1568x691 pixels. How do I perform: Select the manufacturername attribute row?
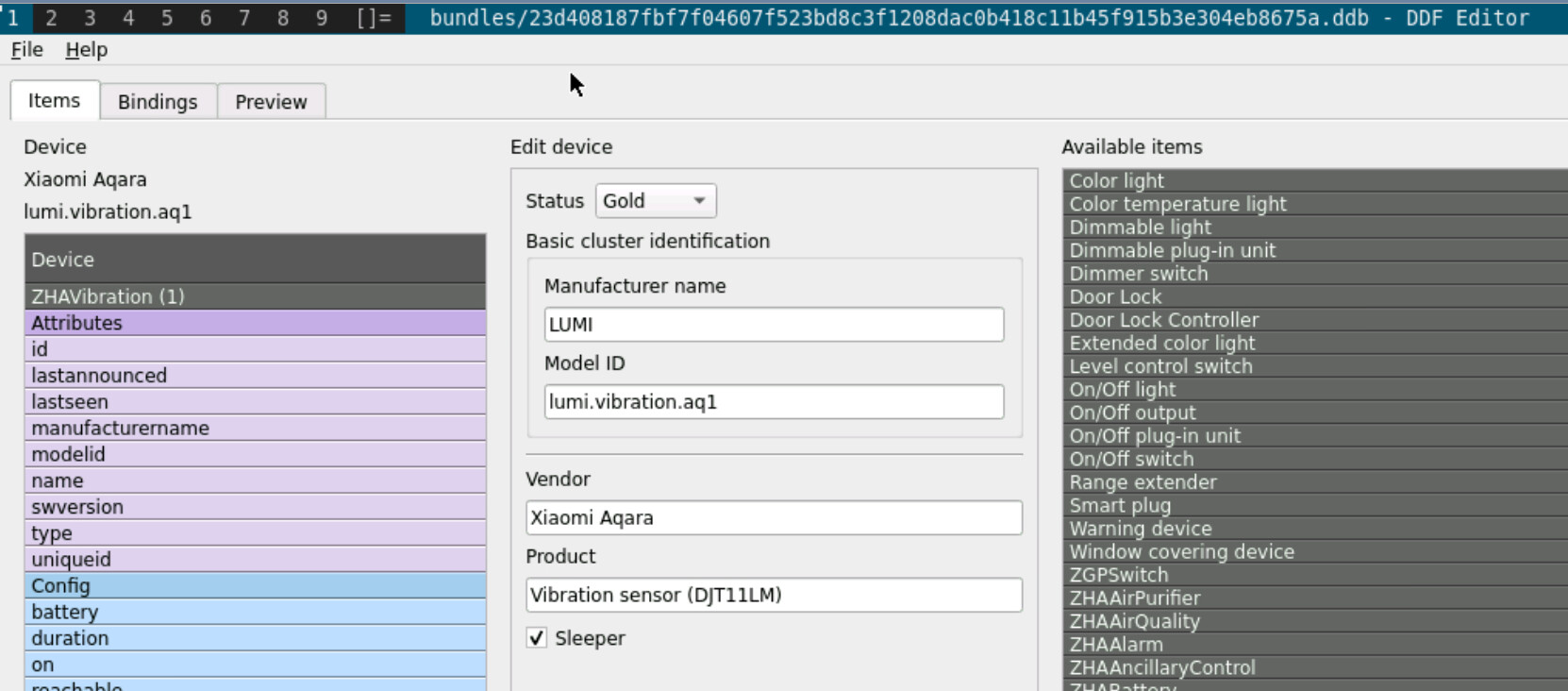tap(256, 429)
